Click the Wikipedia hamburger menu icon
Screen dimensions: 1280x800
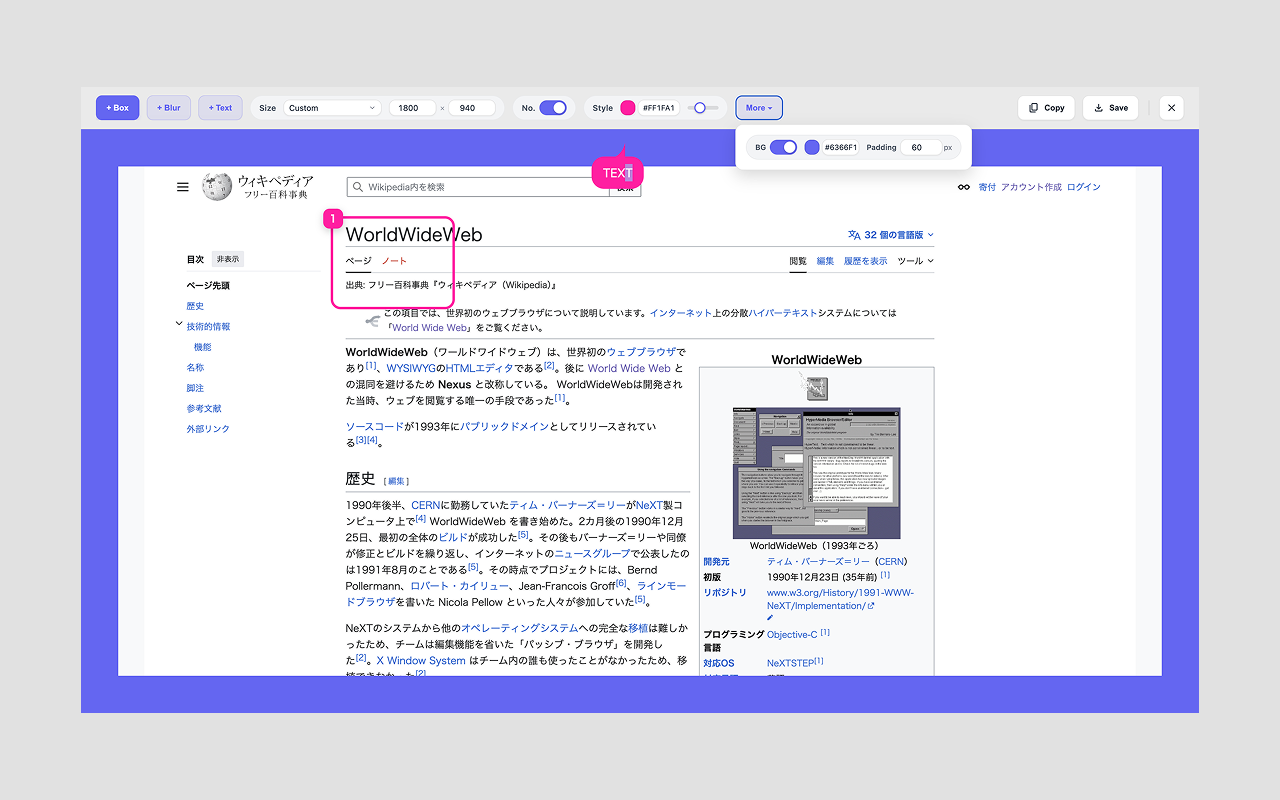coord(183,187)
